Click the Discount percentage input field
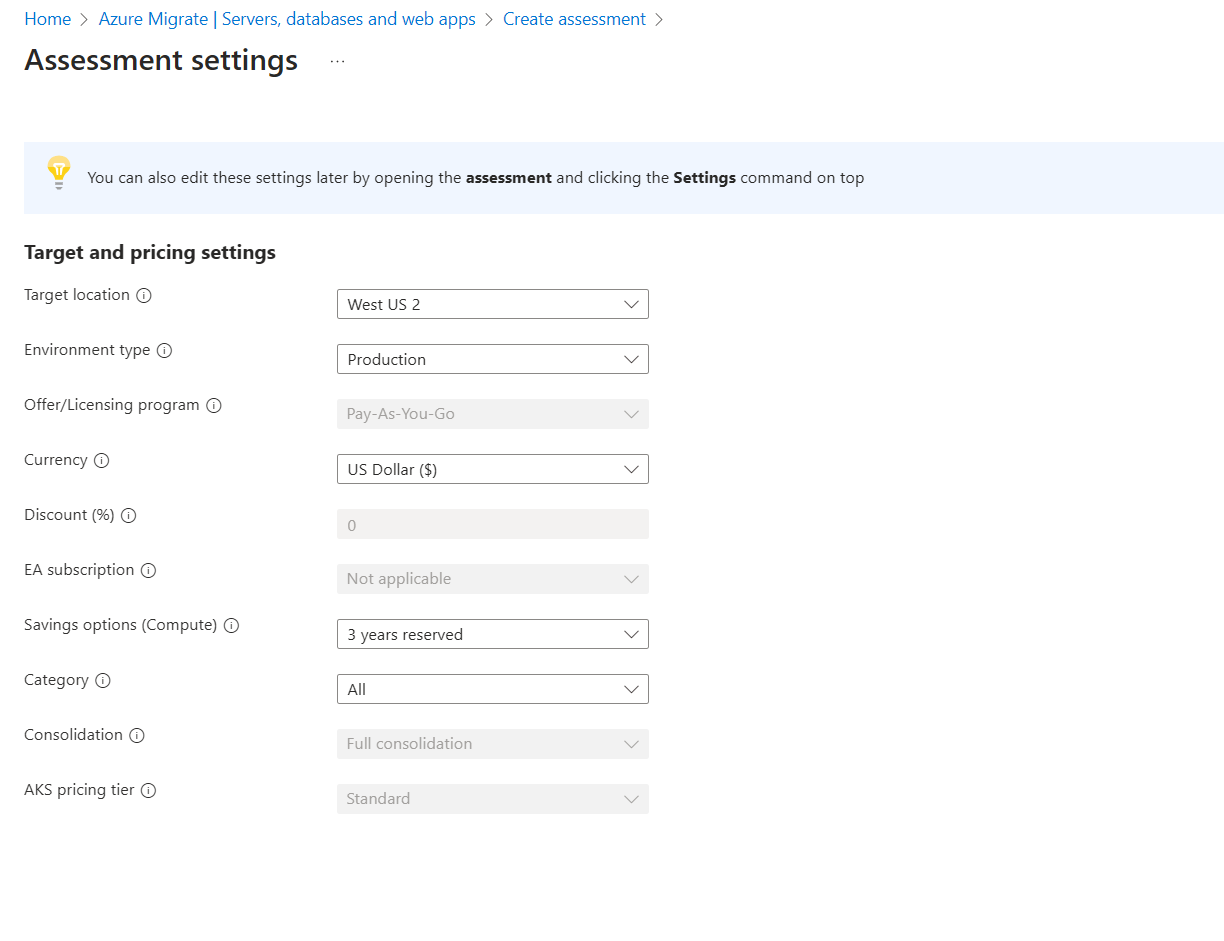Image resolution: width=1224 pixels, height=941 pixels. click(492, 524)
